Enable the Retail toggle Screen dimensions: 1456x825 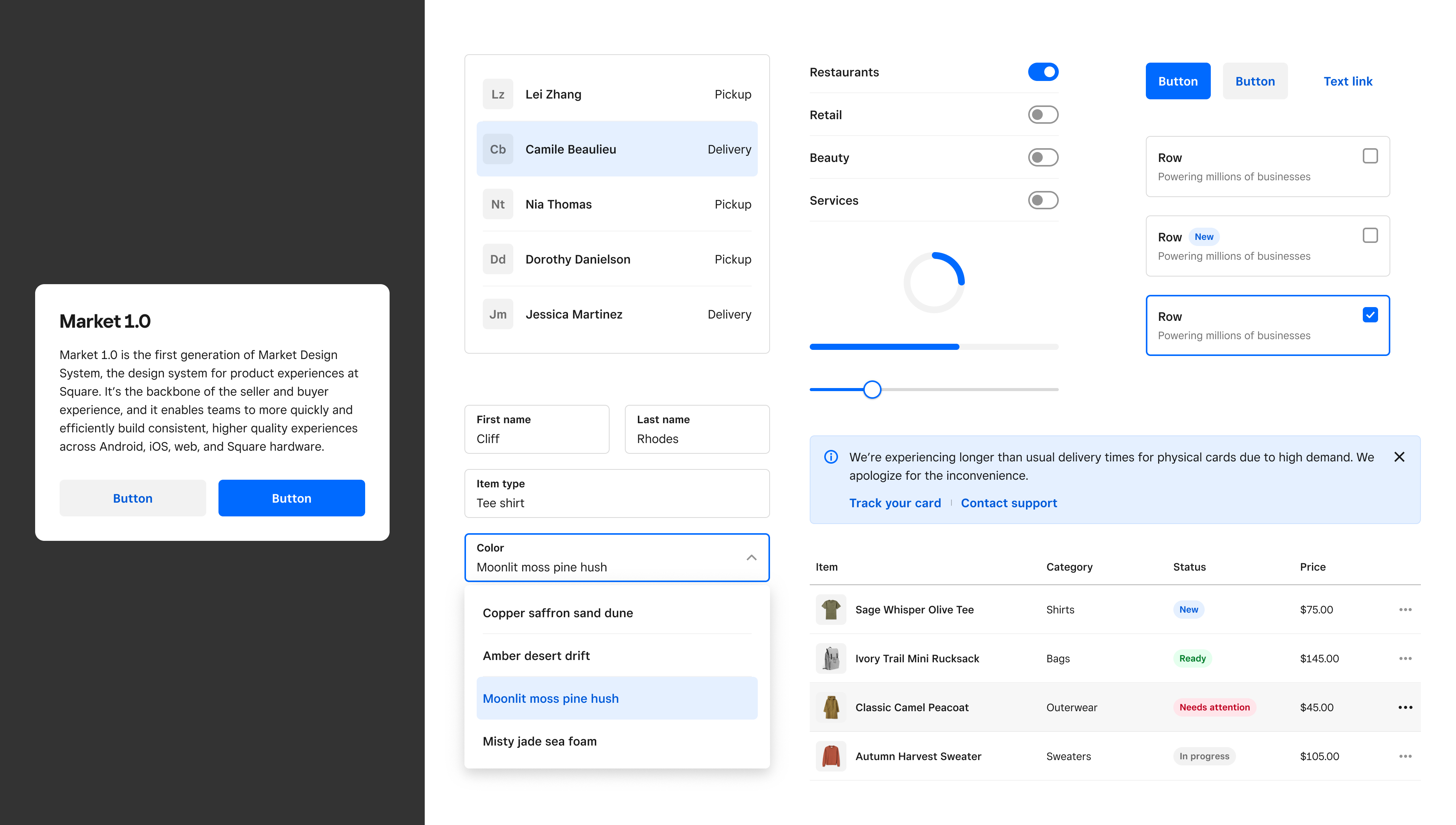pos(1043,115)
